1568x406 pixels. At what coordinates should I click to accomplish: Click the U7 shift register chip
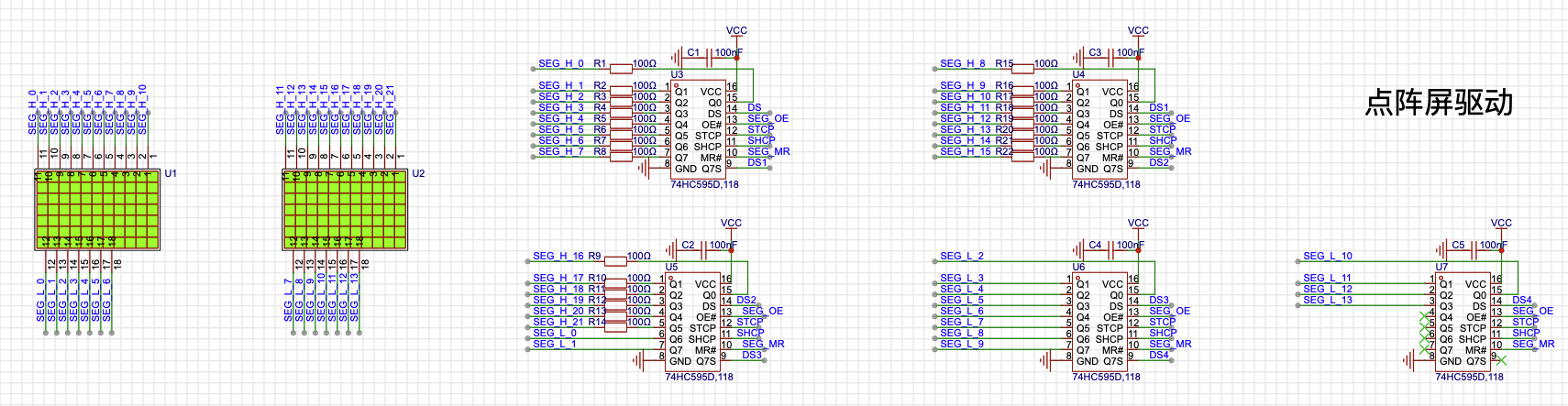pyautogui.click(x=1463, y=322)
